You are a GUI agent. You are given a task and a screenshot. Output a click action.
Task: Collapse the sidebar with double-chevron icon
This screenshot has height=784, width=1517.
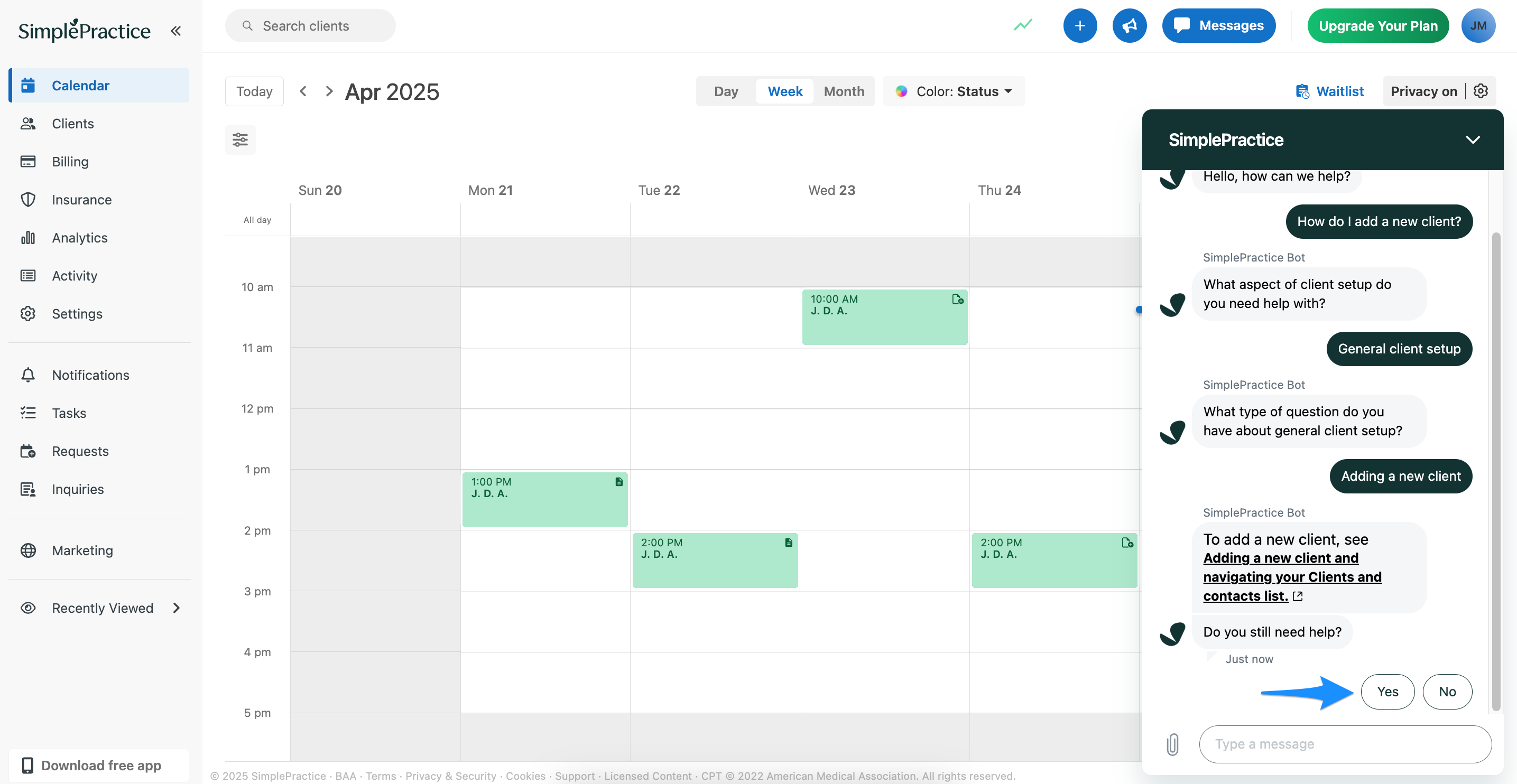pyautogui.click(x=175, y=31)
